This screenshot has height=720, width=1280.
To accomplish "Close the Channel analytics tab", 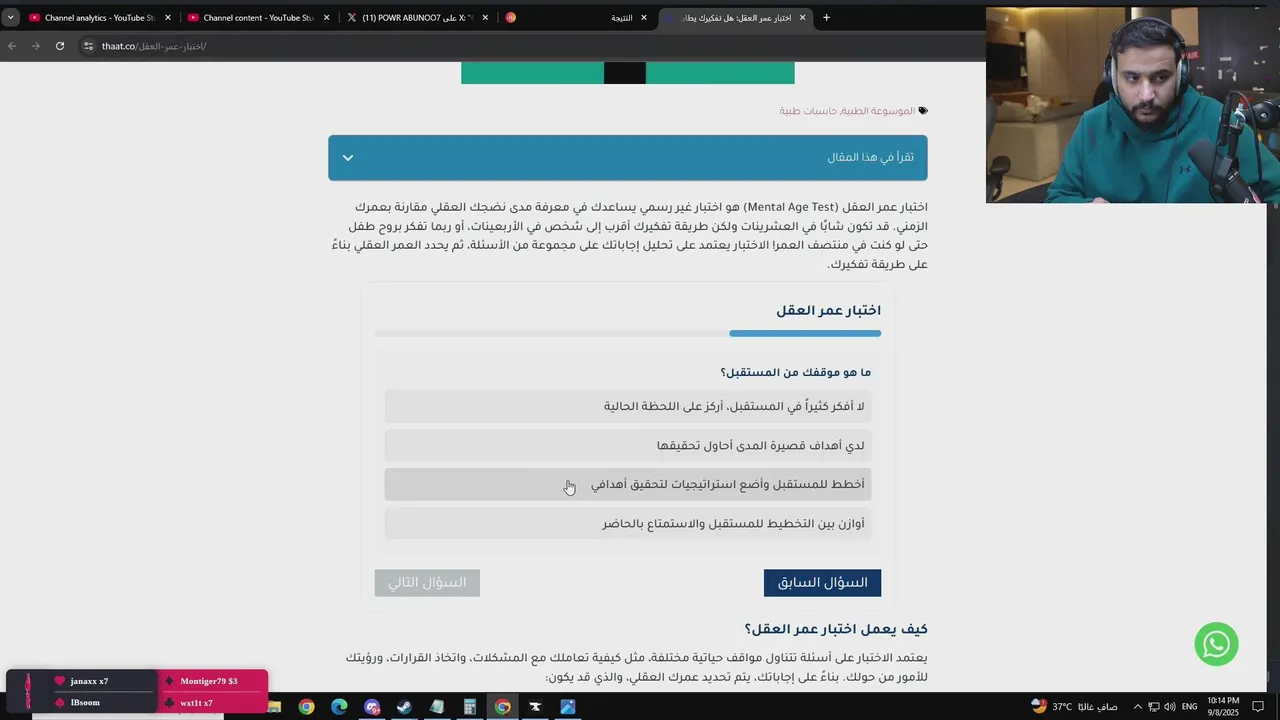I will tap(167, 17).
